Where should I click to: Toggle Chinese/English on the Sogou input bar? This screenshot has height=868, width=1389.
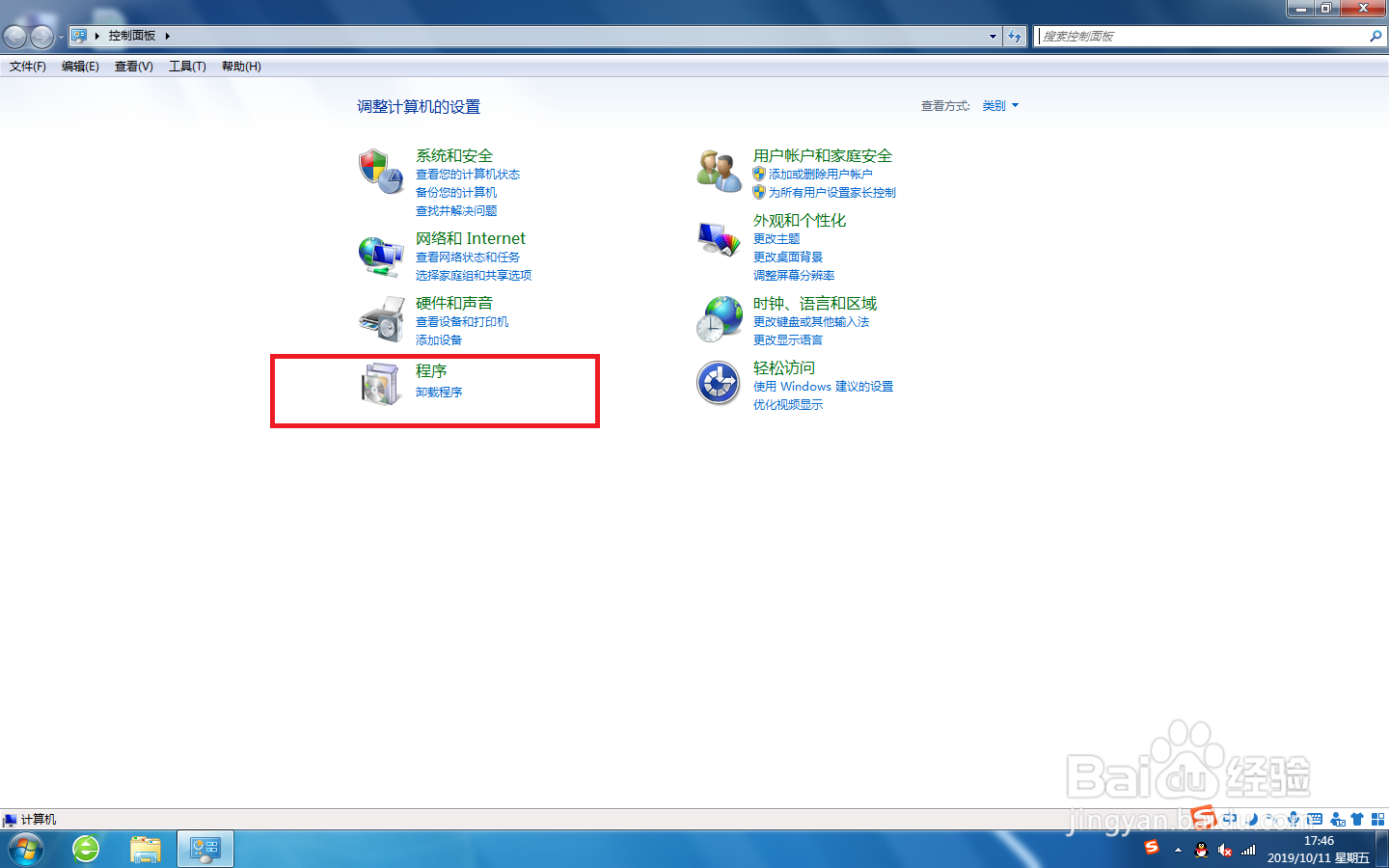1231,819
